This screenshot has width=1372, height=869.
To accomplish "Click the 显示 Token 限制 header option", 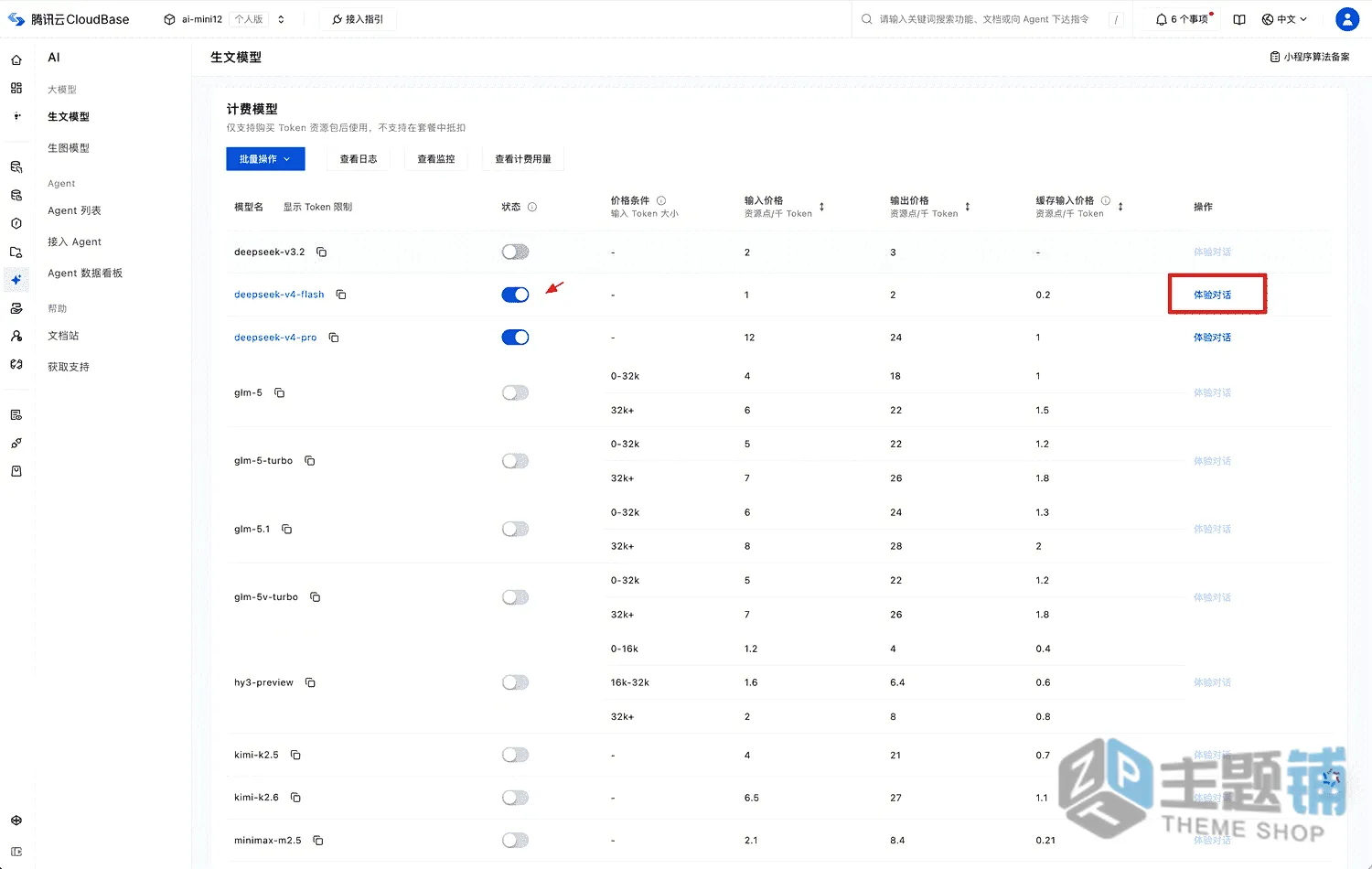I will [x=317, y=207].
